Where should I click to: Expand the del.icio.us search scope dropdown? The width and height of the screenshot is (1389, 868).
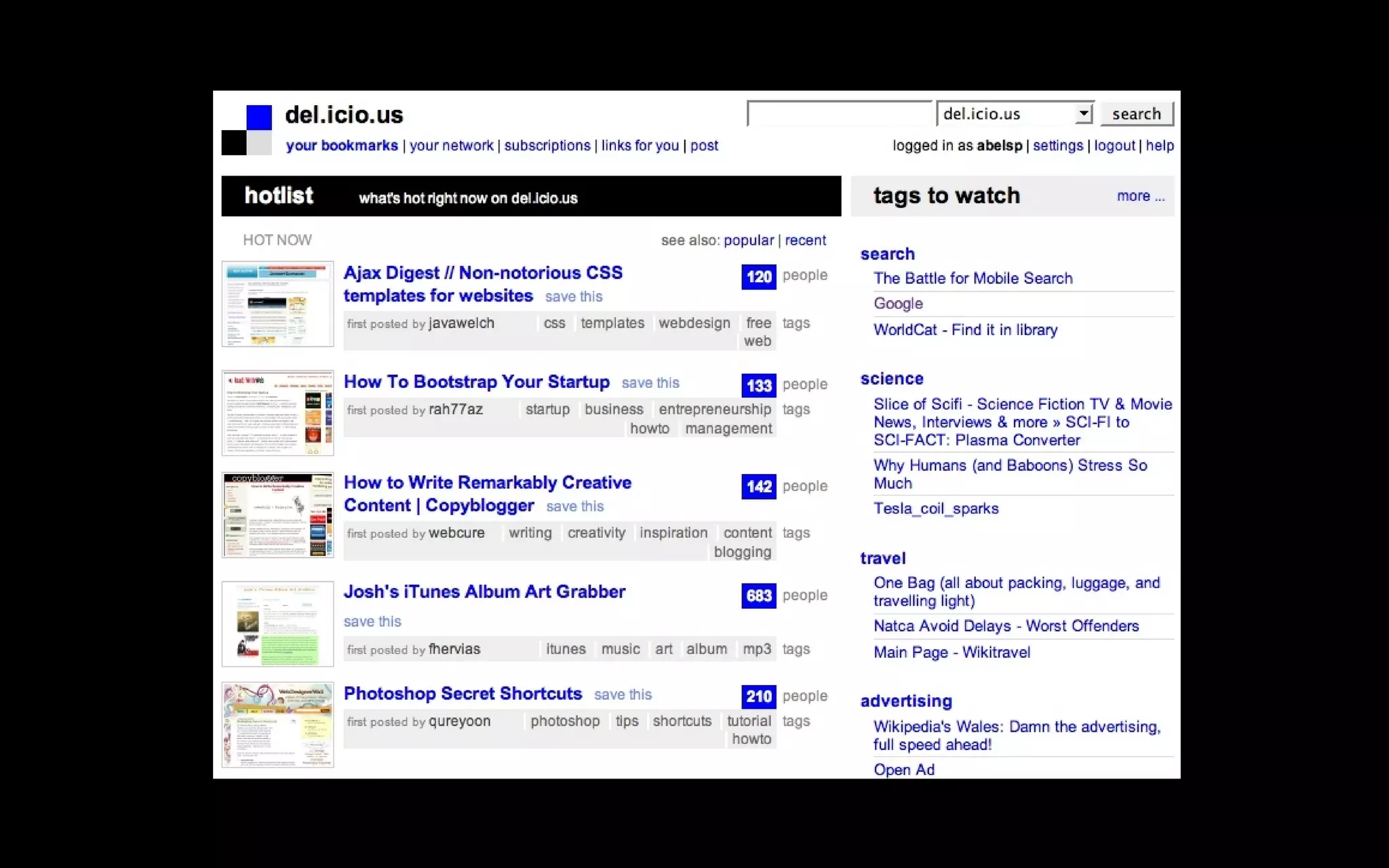coord(1083,113)
